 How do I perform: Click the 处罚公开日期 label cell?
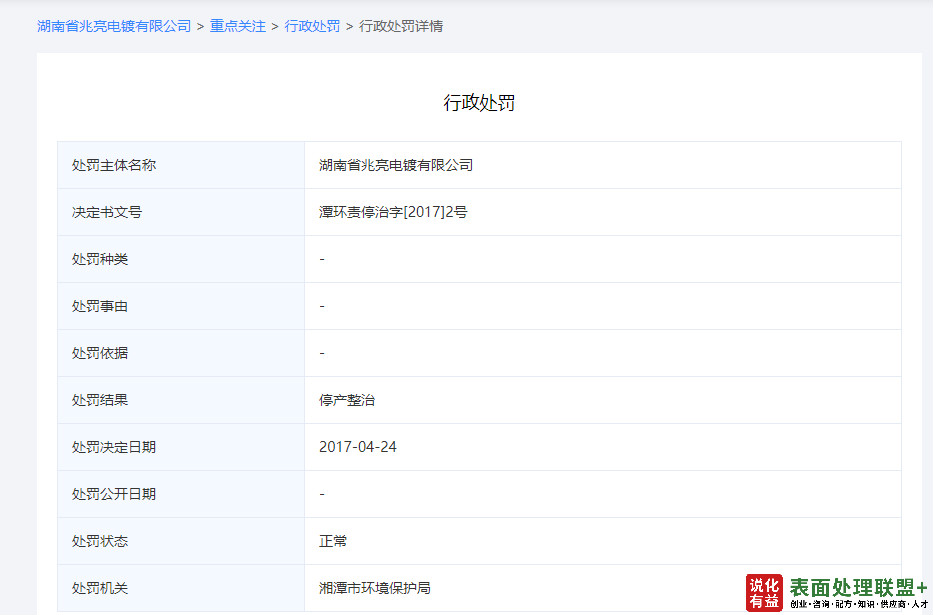tap(181, 494)
